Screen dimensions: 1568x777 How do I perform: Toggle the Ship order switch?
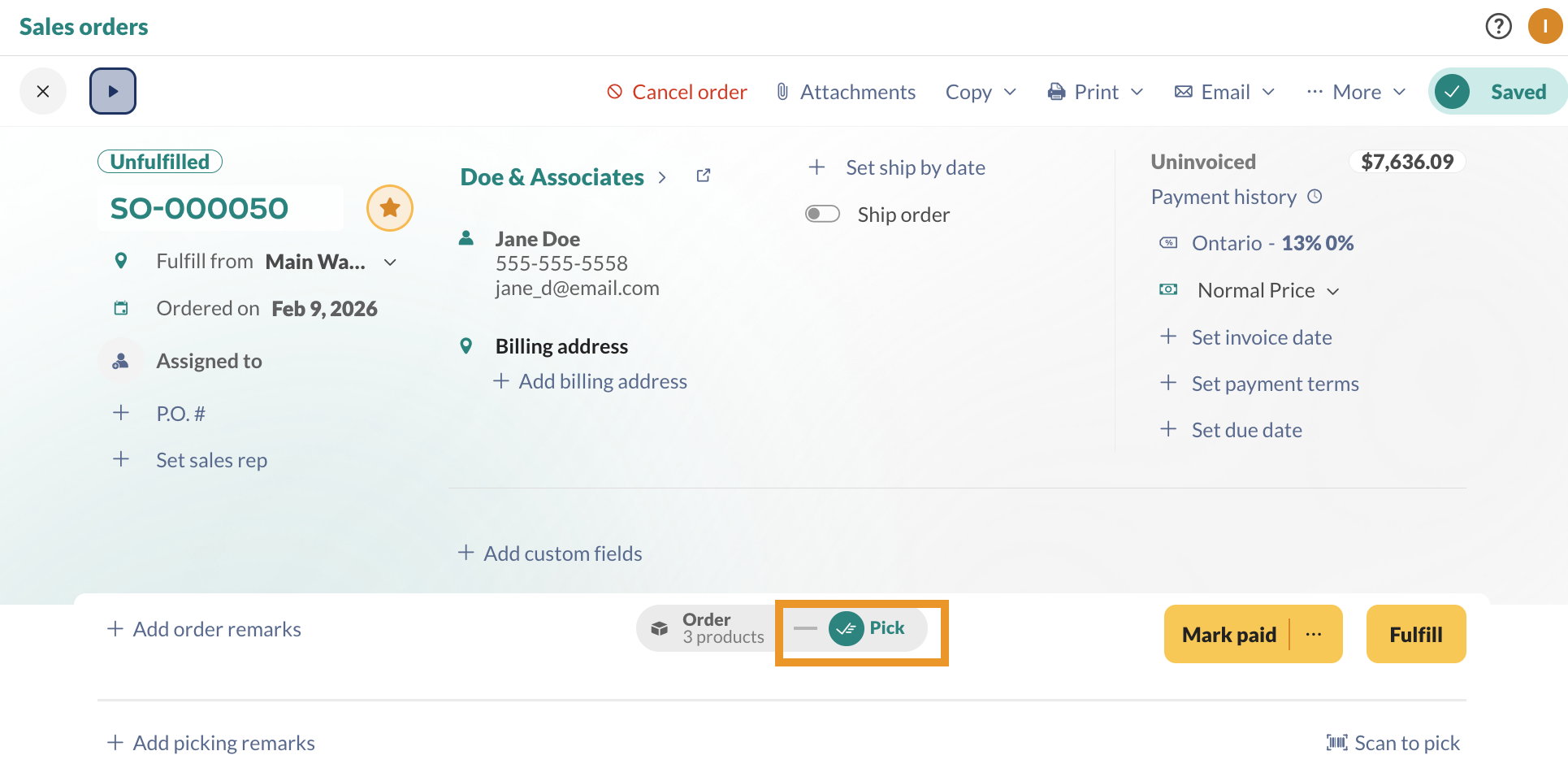[x=822, y=213]
